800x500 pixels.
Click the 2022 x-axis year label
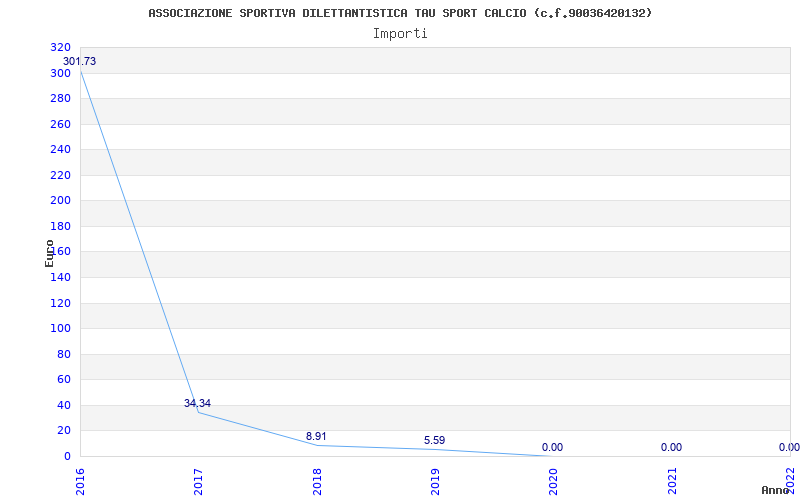tap(790, 480)
